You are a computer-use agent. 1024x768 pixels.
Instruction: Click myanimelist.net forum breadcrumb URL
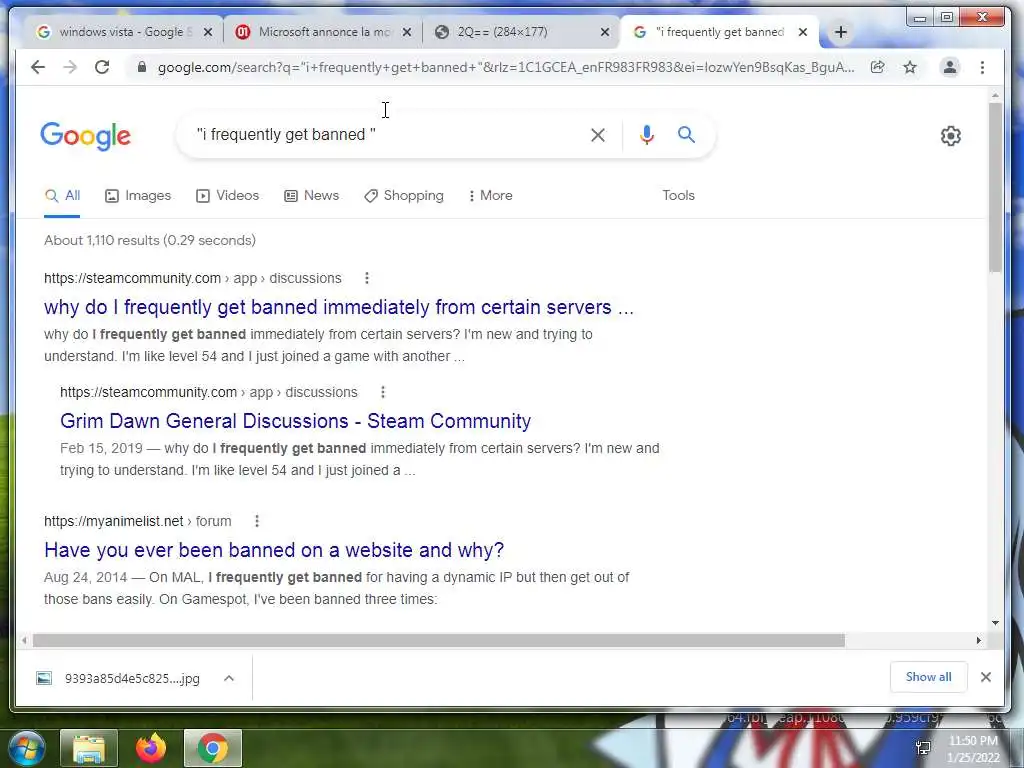pos(138,521)
